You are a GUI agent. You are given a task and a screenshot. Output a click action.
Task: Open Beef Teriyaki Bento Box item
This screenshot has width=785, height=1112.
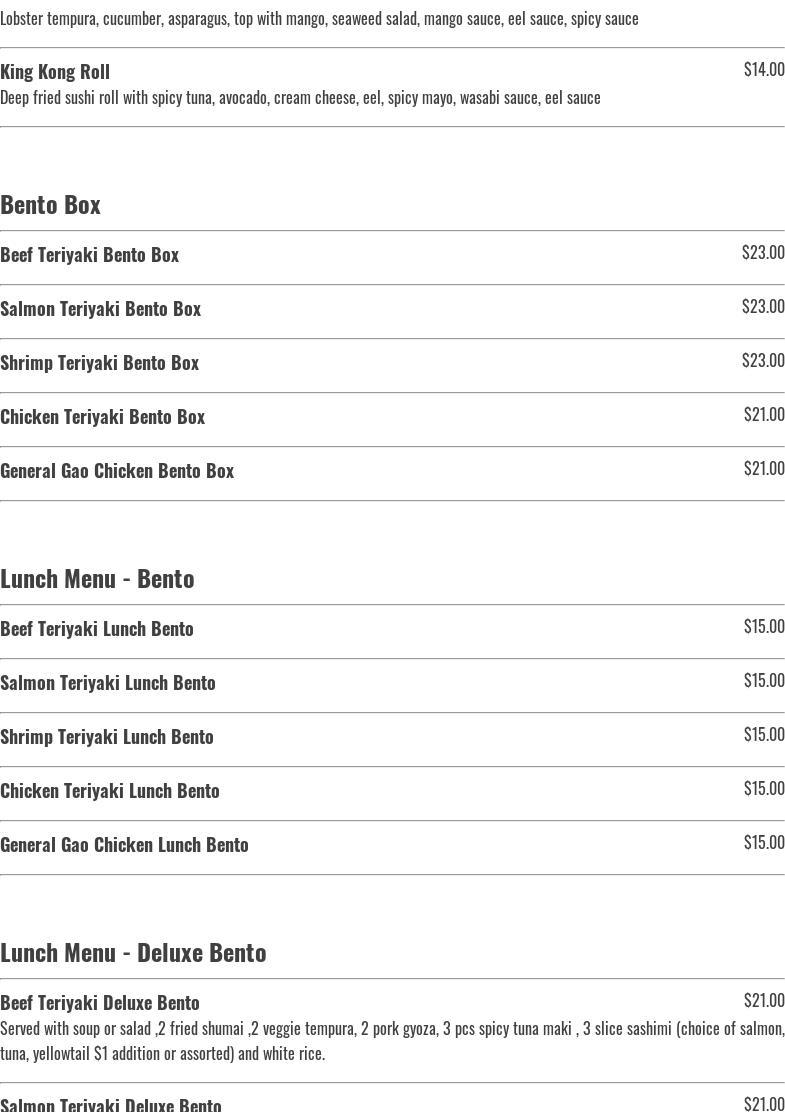coord(90,255)
